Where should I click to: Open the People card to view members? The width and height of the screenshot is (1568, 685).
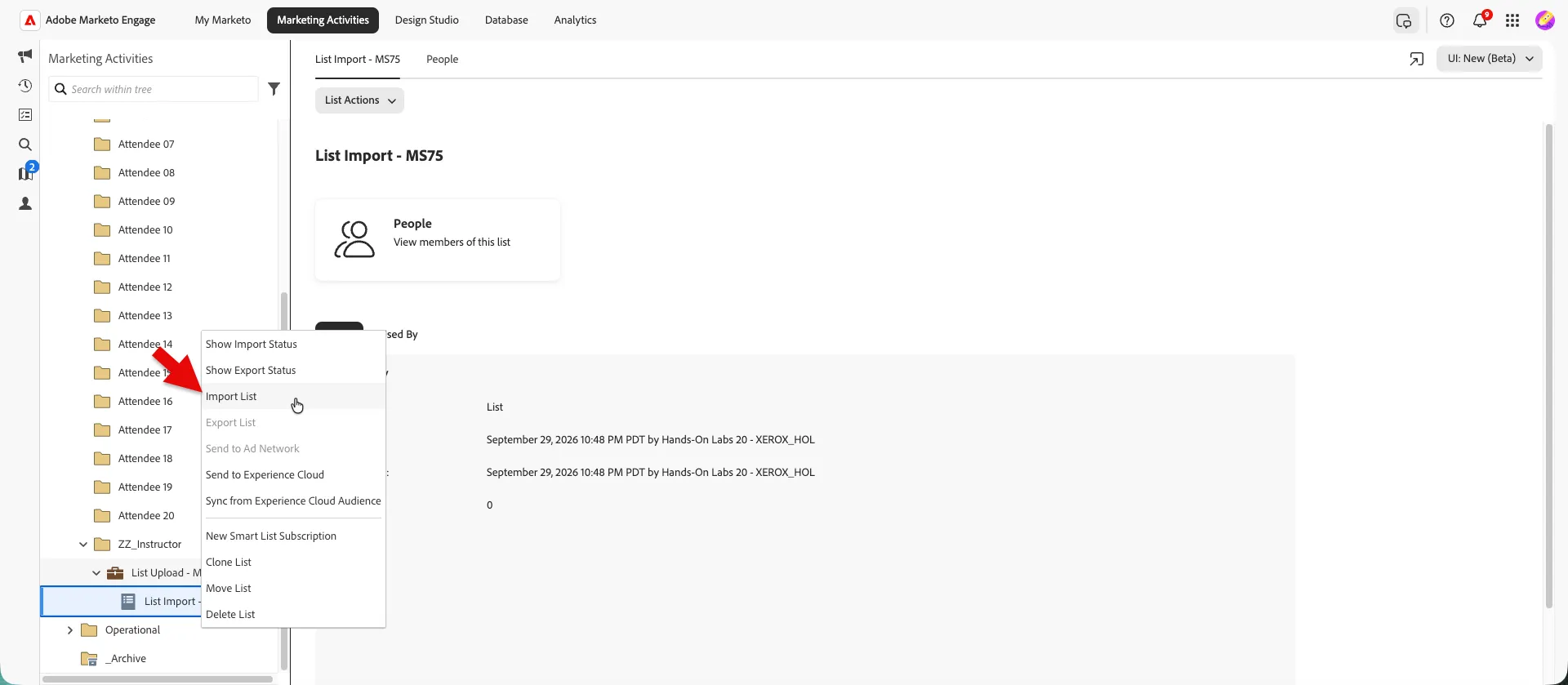[438, 240]
